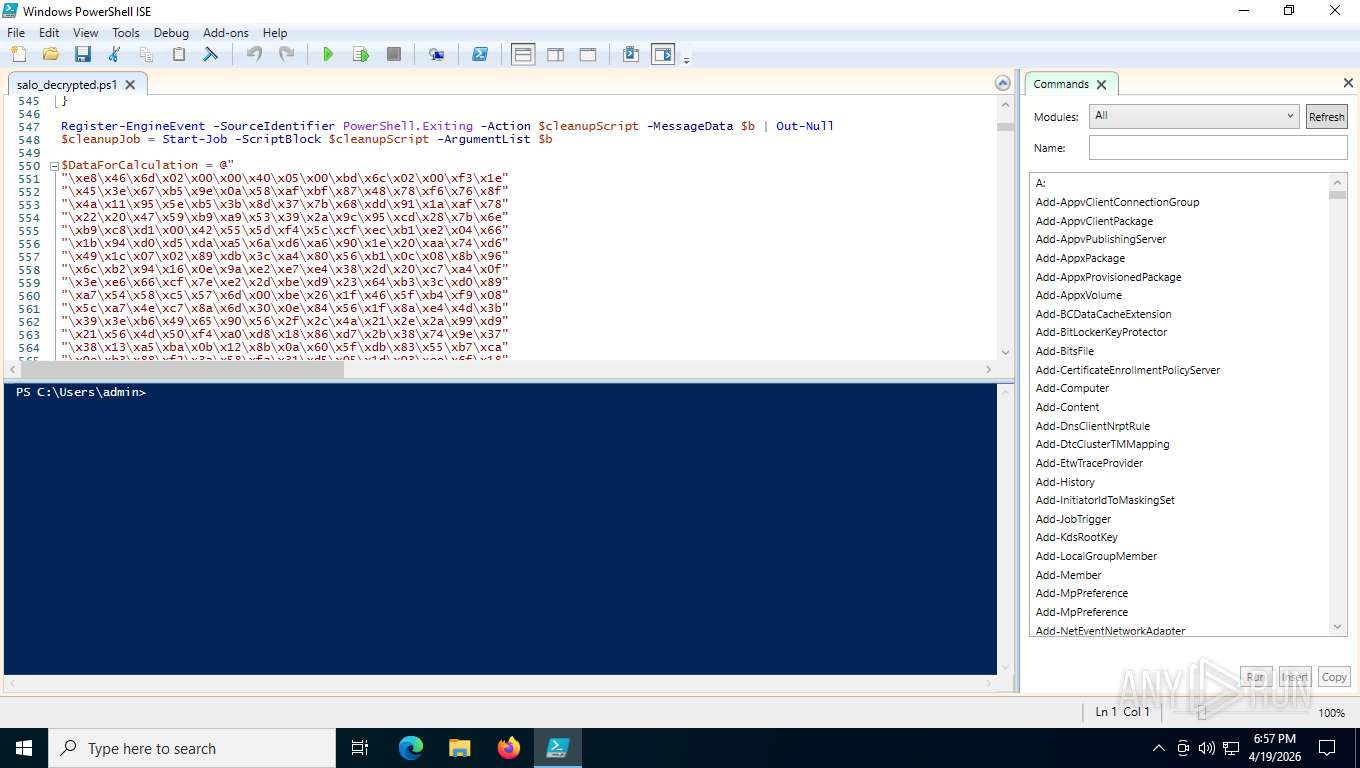Launch Firefox from taskbar
1360x768 pixels.
[x=509, y=748]
